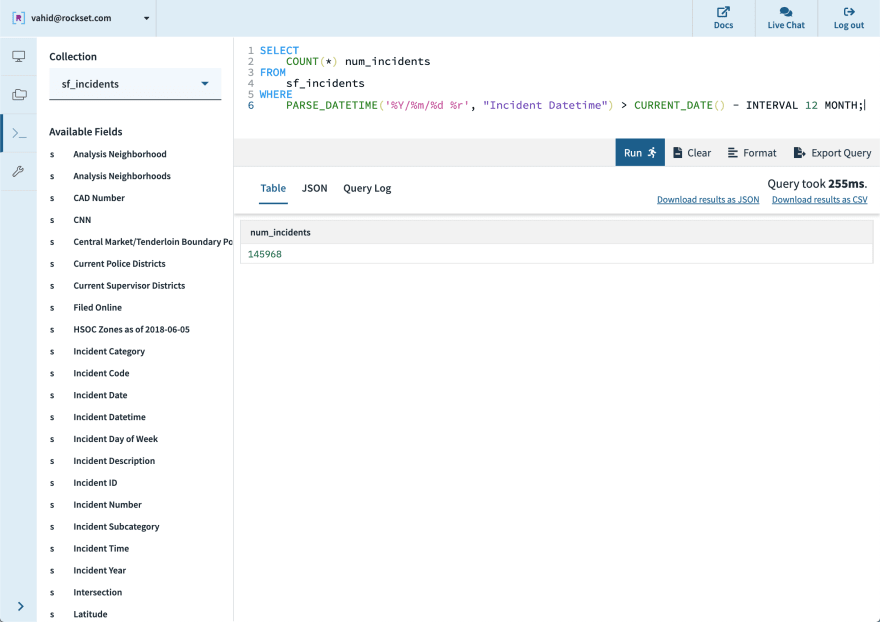Select the CNN field
The height and width of the screenshot is (622, 880).
(x=82, y=220)
